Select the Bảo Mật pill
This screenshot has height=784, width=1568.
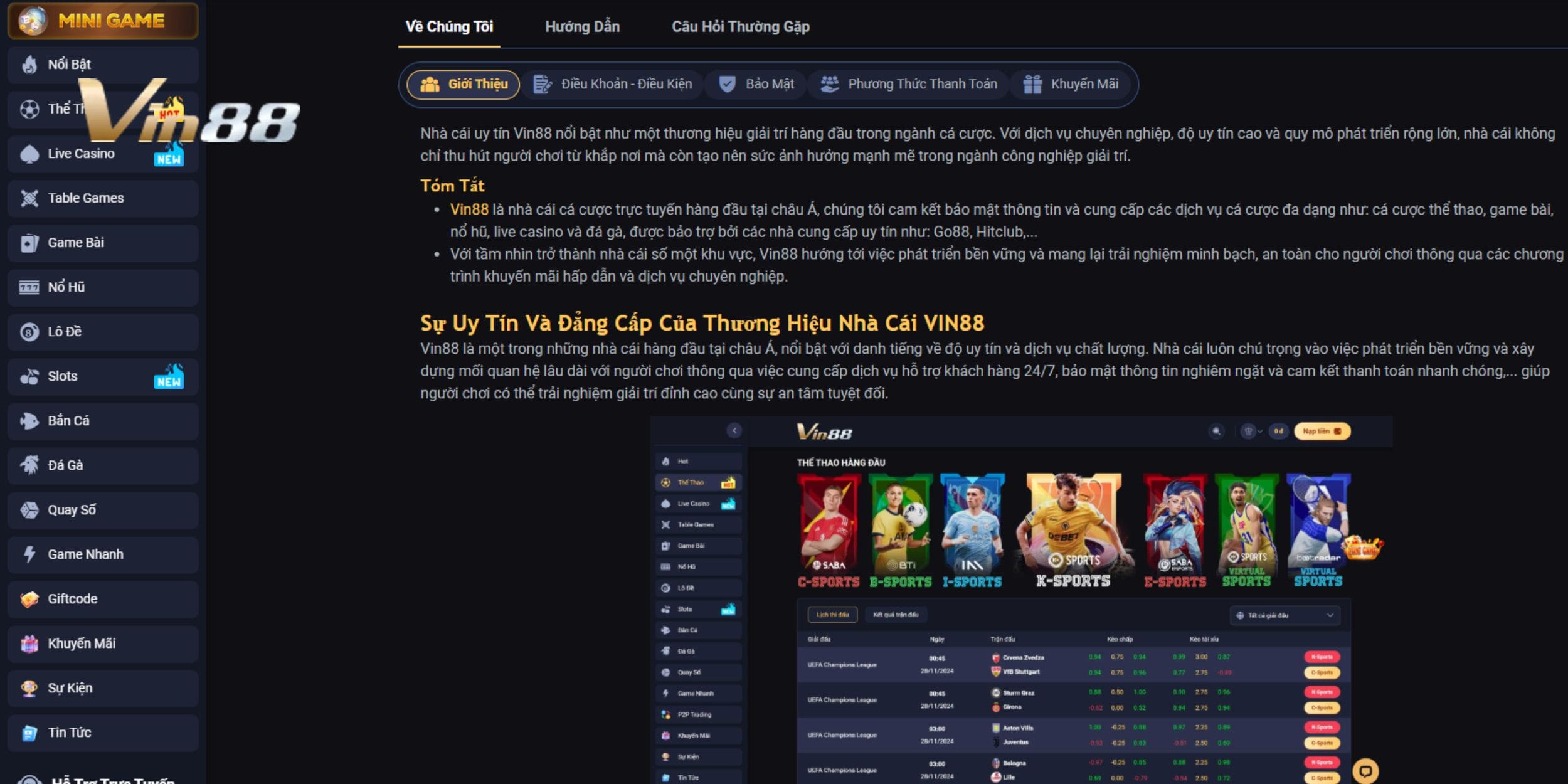click(x=756, y=84)
